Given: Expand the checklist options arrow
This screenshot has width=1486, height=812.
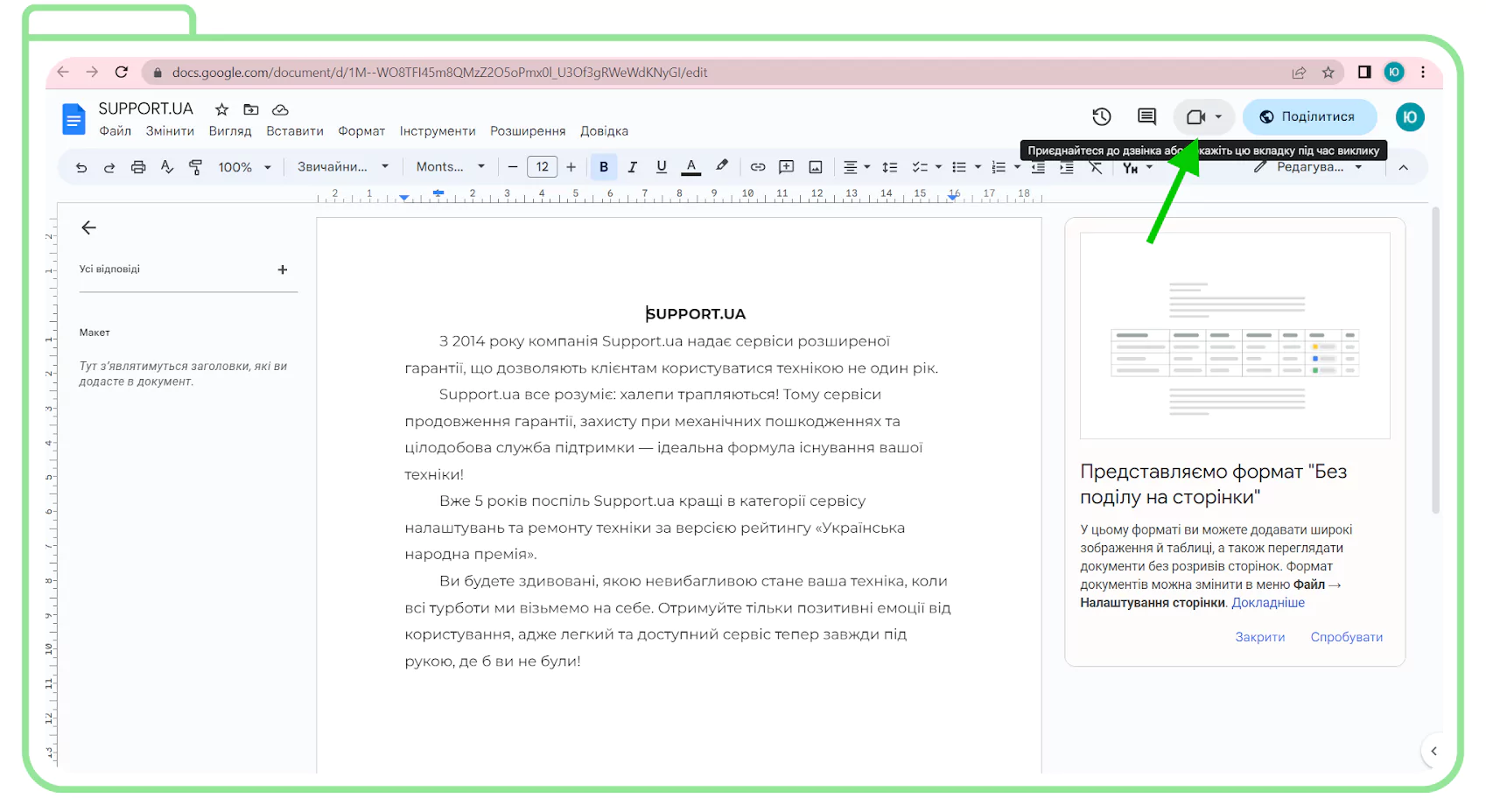Looking at the screenshot, I should tap(939, 167).
